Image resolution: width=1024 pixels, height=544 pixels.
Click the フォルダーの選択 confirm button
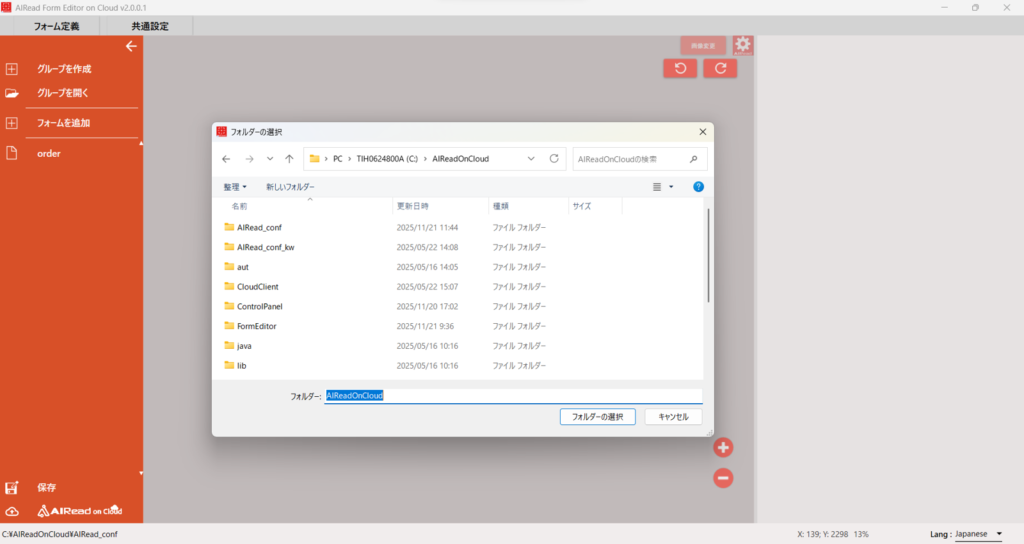tap(597, 416)
